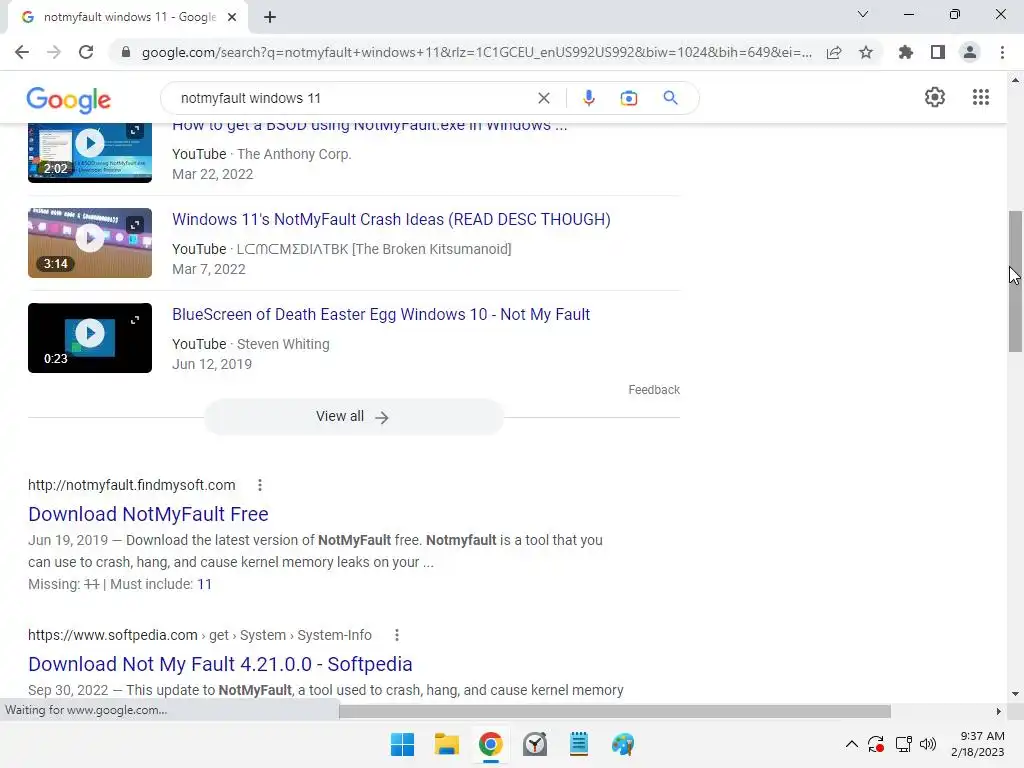Toggle the Chrome side panel
This screenshot has width=1024, height=768.
click(938, 52)
